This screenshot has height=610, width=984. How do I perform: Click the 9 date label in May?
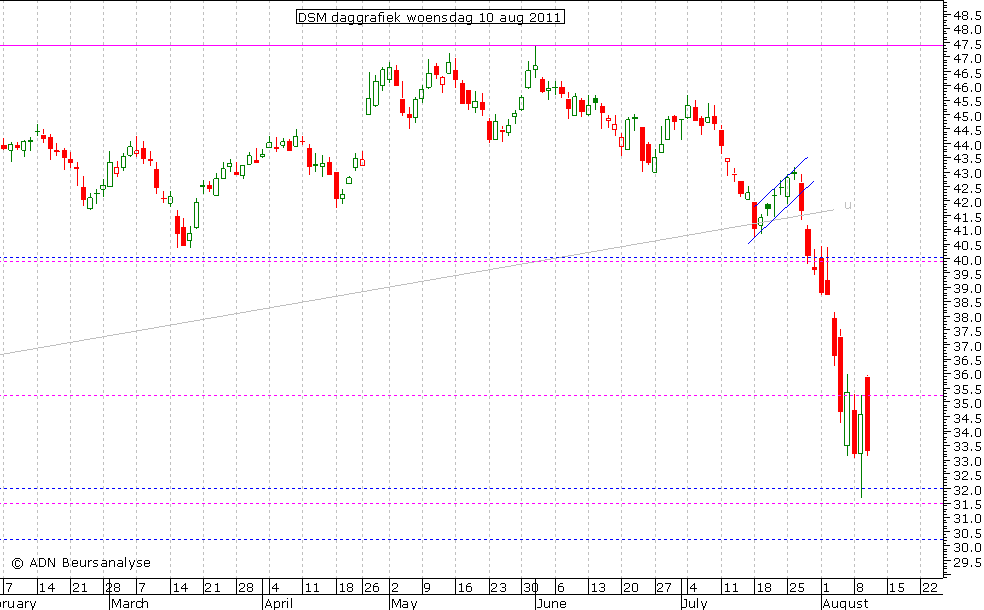[427, 588]
